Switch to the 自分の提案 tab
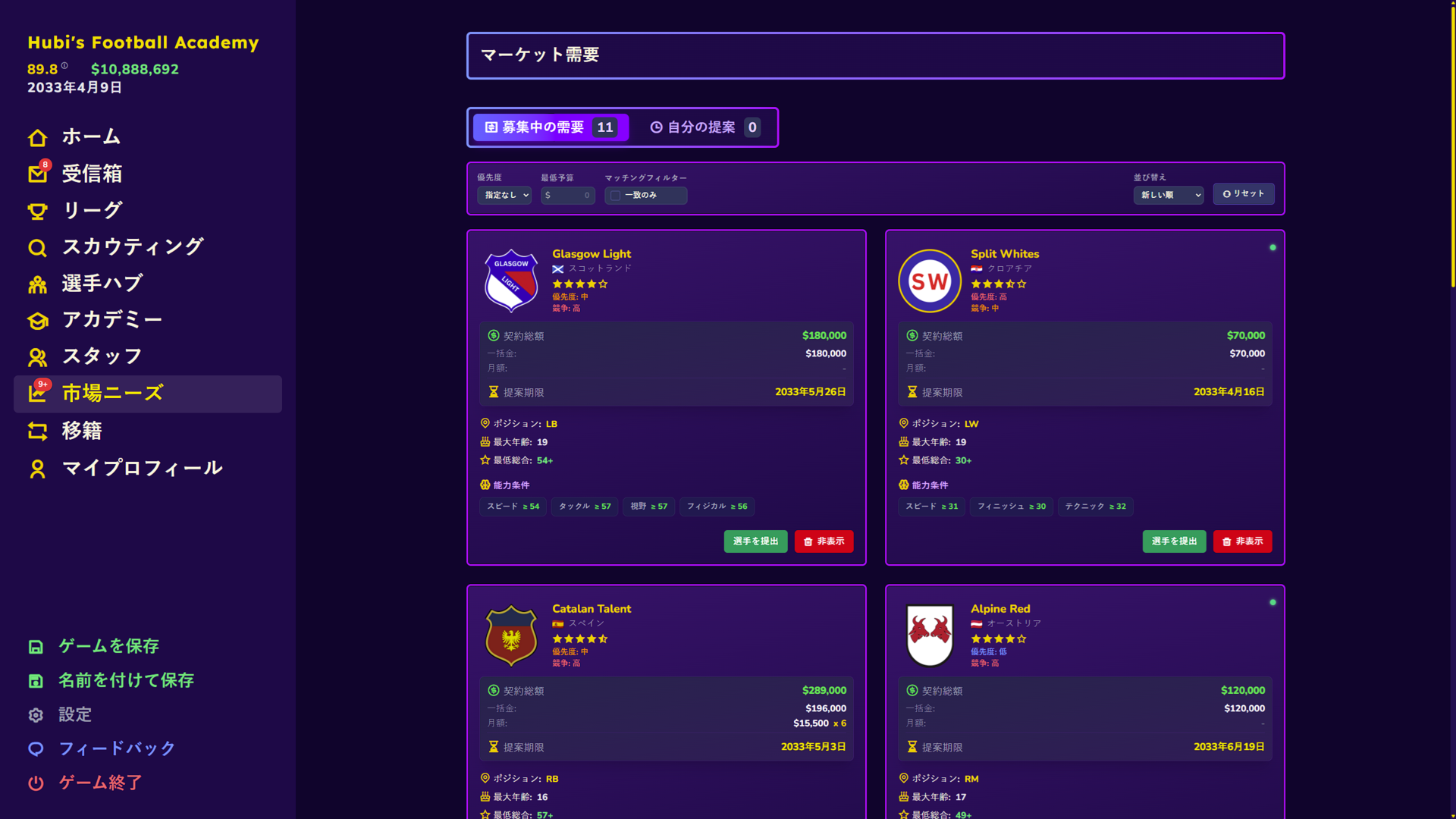The width and height of the screenshot is (1456, 819). pyautogui.click(x=705, y=127)
